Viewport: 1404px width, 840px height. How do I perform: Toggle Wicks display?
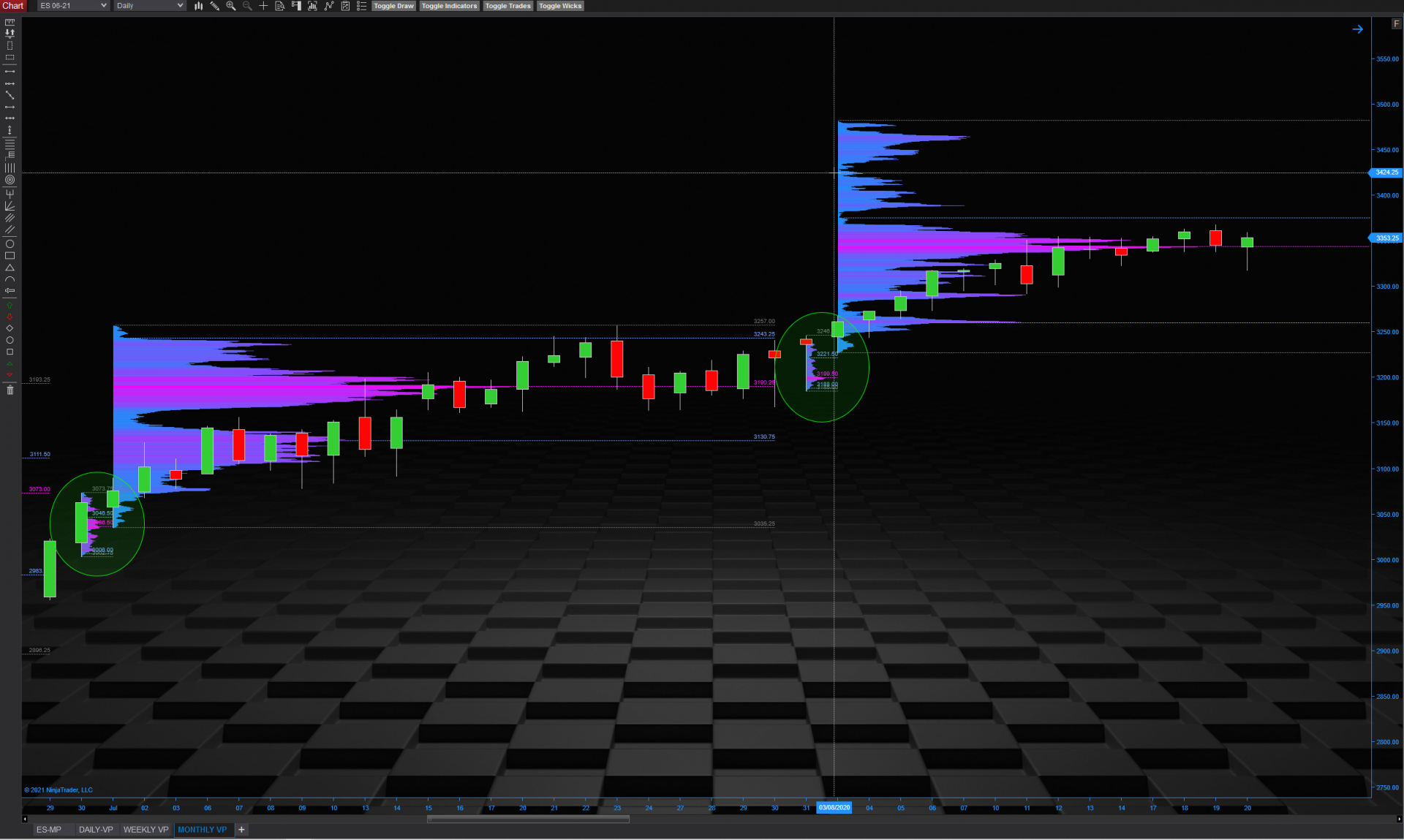[x=560, y=6]
